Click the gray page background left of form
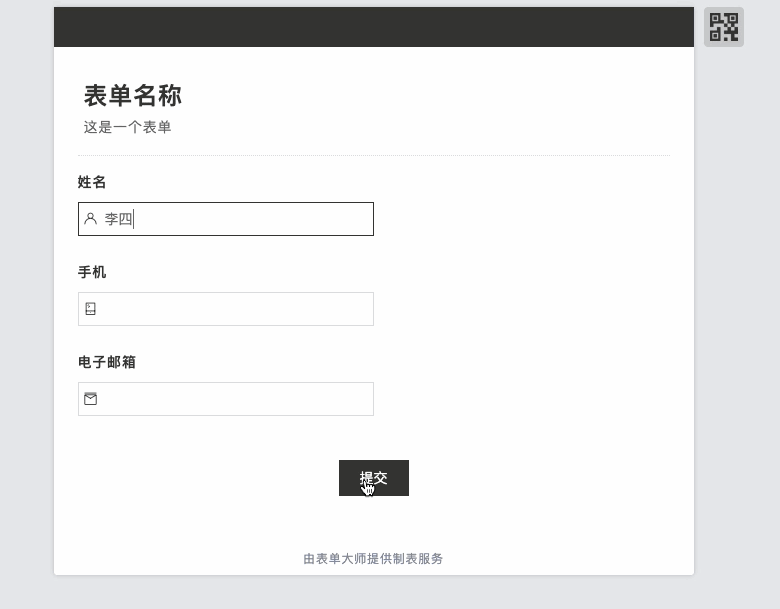The image size is (780, 609). pyautogui.click(x=26, y=300)
